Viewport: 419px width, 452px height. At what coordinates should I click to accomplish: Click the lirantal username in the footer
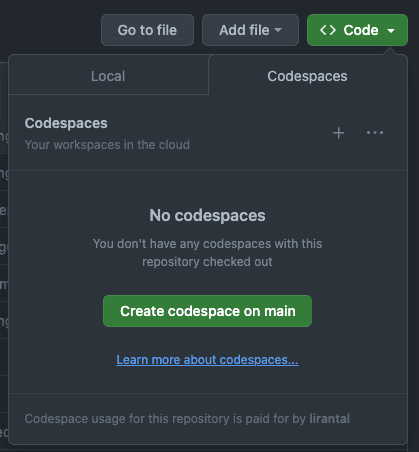(330, 419)
